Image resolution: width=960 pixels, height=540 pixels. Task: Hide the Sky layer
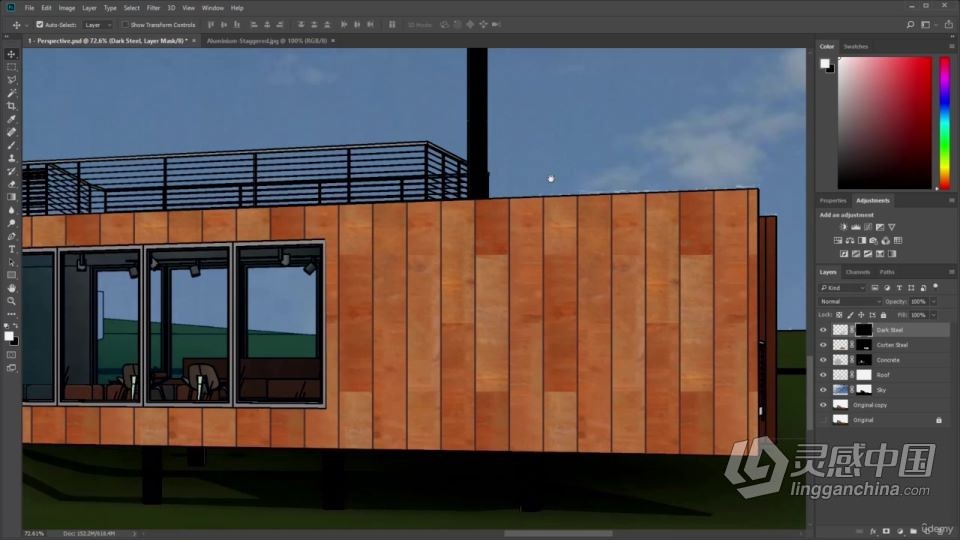(823, 390)
